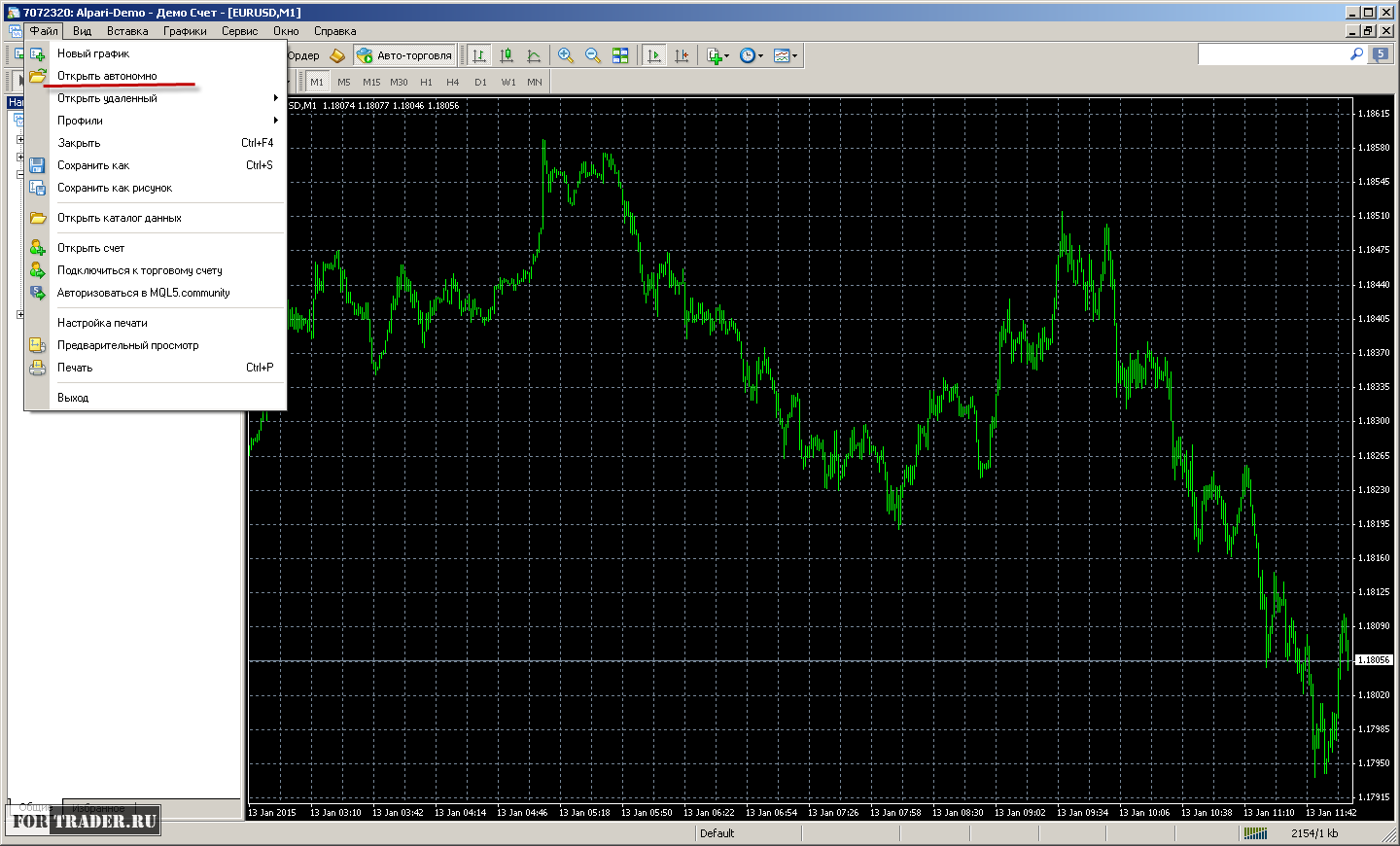
Task: Click the 13 Jan 05:50 time label
Action: pos(647,813)
